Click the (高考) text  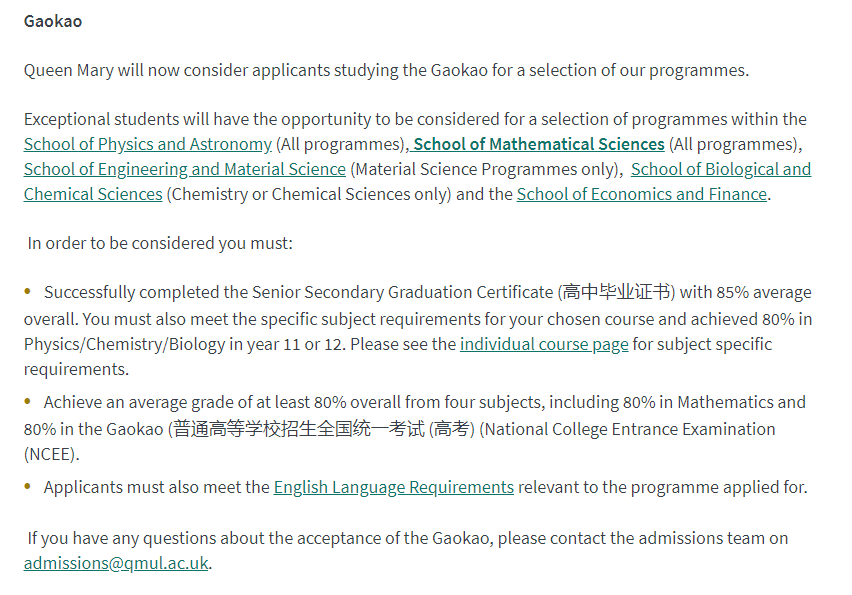click(452, 429)
